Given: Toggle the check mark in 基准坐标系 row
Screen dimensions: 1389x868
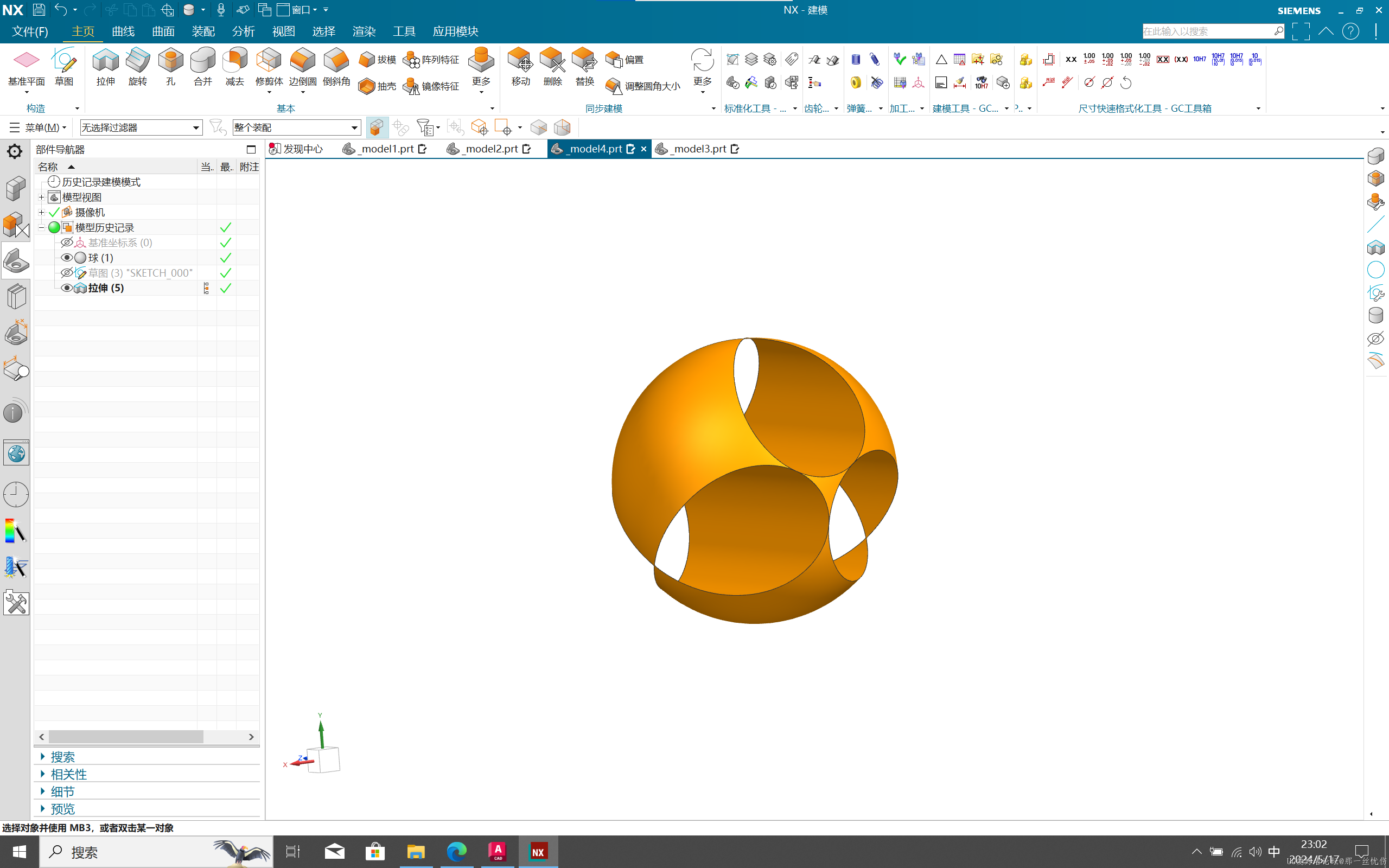Looking at the screenshot, I should click(226, 243).
